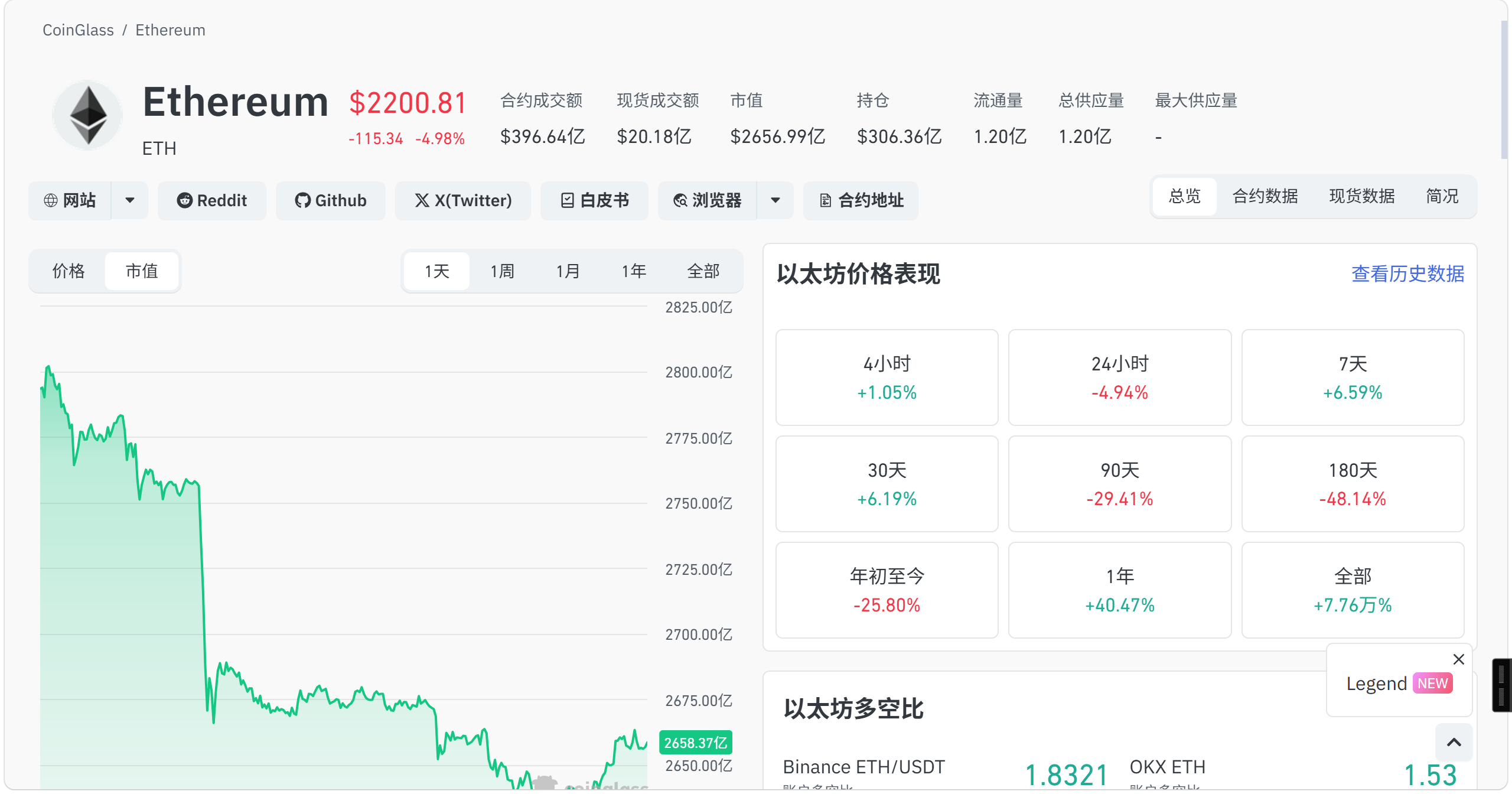Image resolution: width=1512 pixels, height=794 pixels.
Task: Click the 2658.37亿 current value marker
Action: [695, 743]
